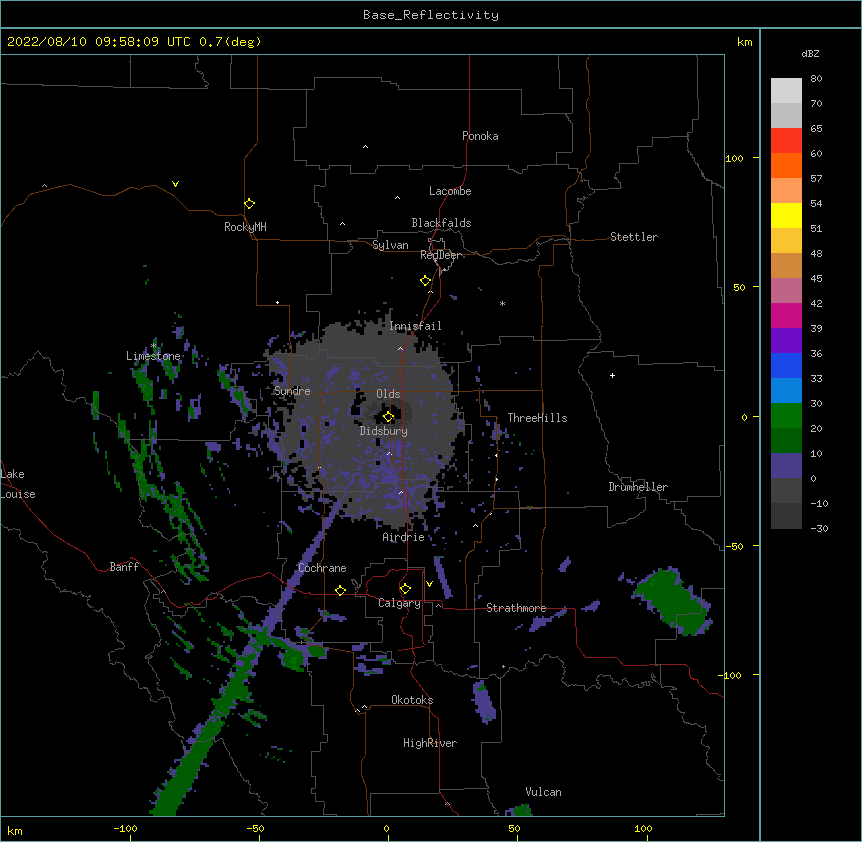Select the slate purple 10 dBZ swatch
862x842 pixels.
pyautogui.click(x=786, y=466)
